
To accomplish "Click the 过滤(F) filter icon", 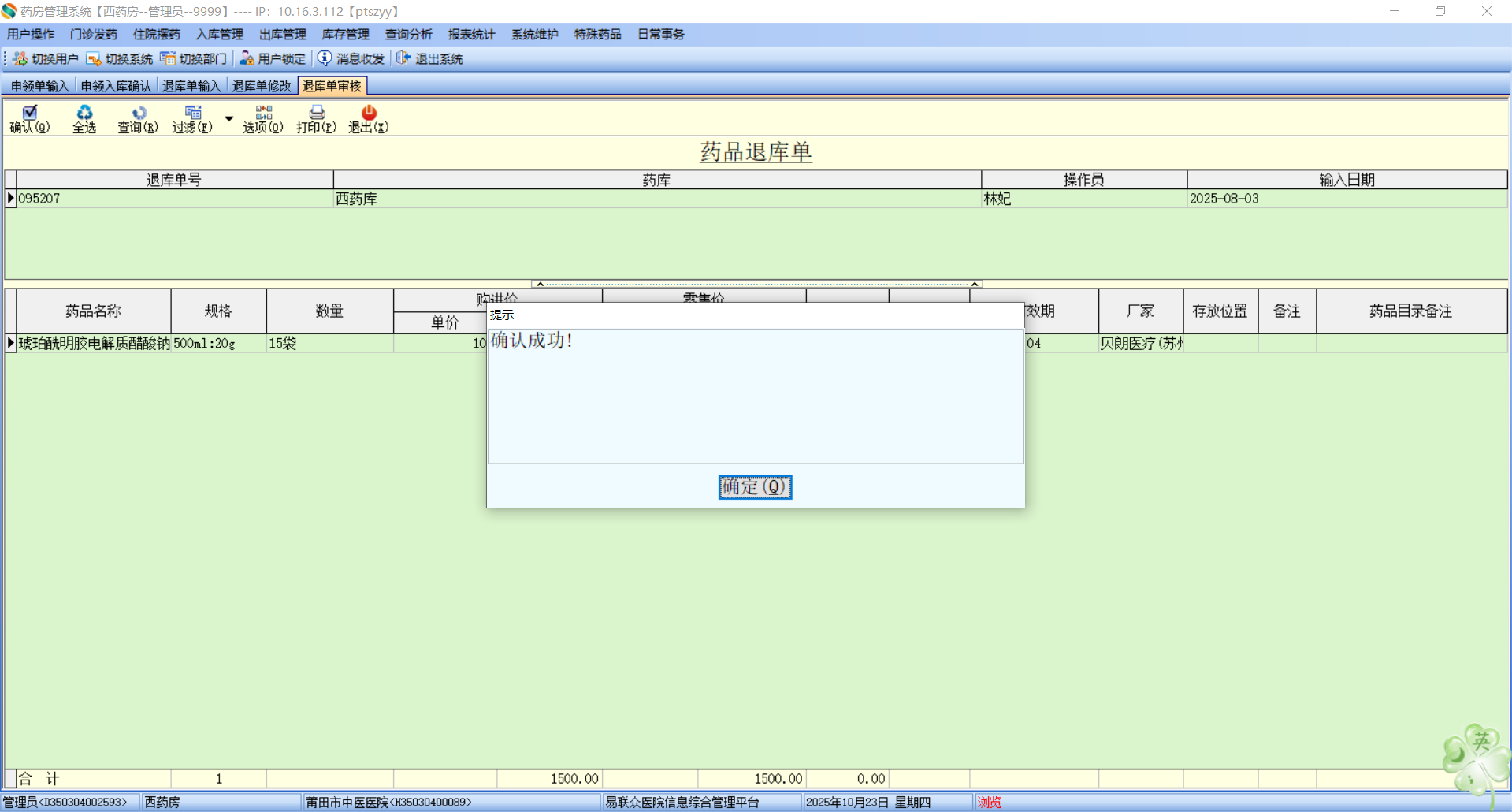I will [x=193, y=113].
